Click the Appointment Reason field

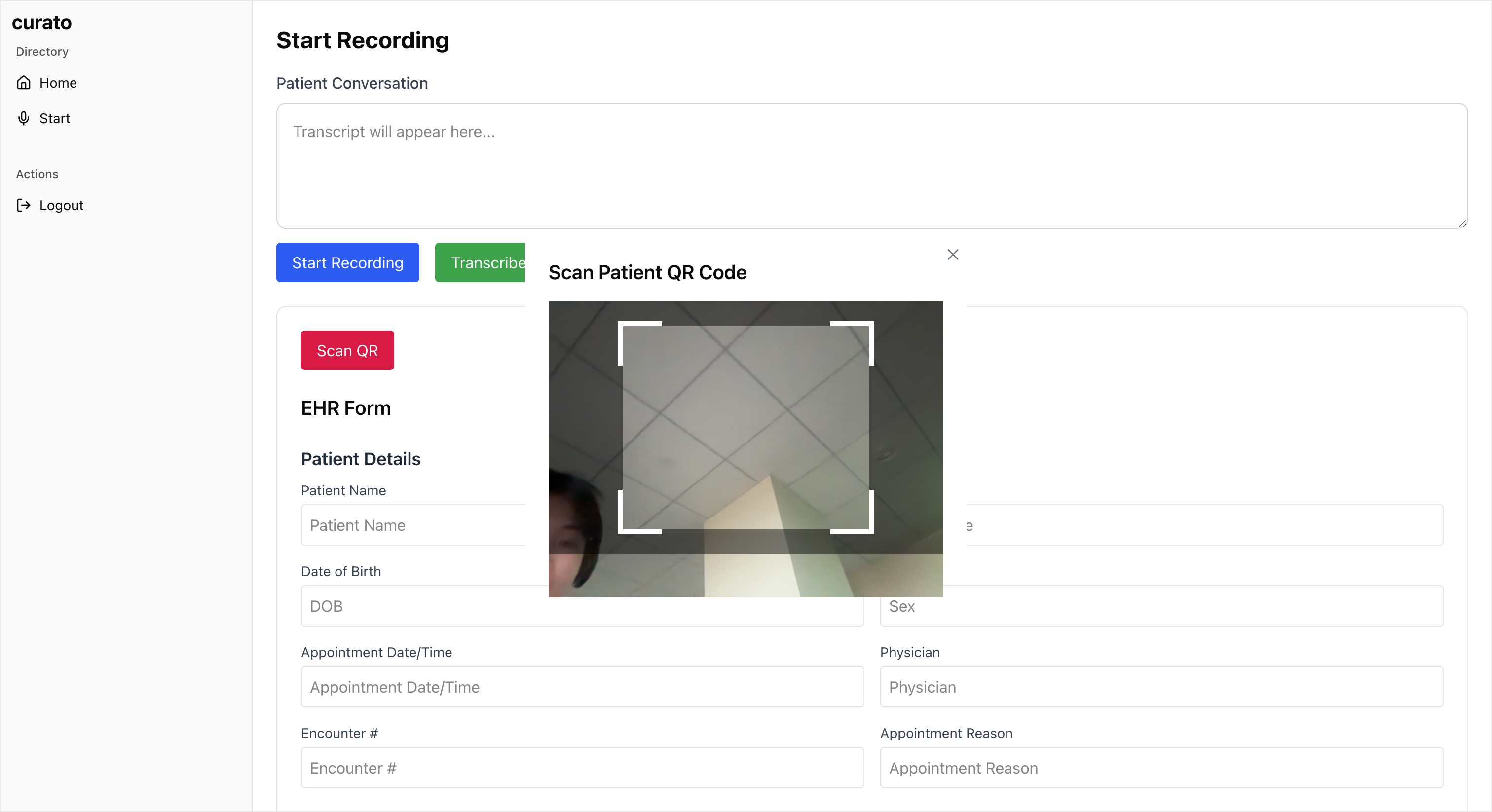pyautogui.click(x=1161, y=768)
